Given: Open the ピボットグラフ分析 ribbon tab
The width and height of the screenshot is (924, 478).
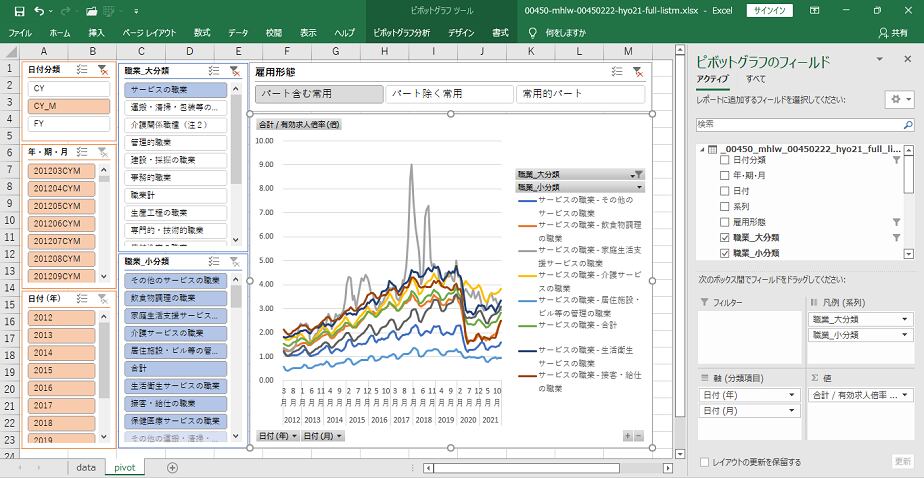Looking at the screenshot, I should (401, 33).
